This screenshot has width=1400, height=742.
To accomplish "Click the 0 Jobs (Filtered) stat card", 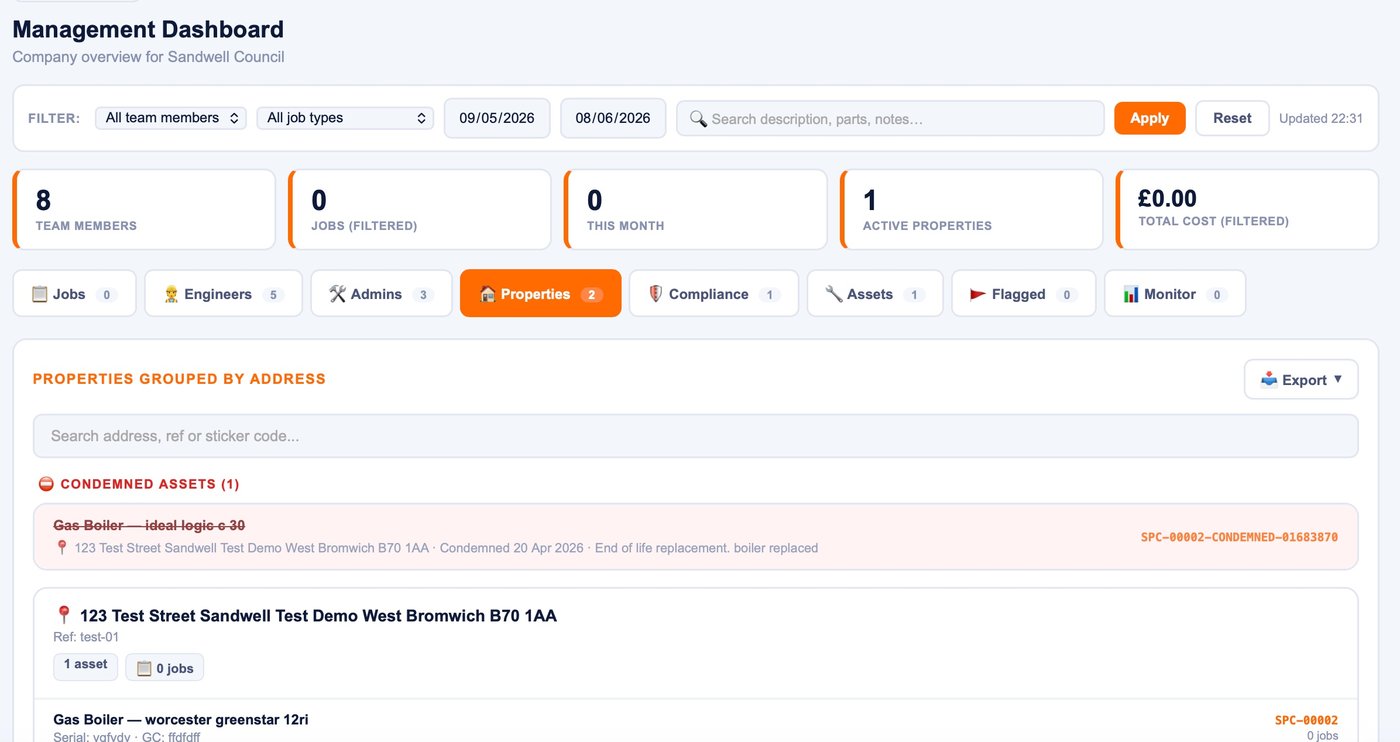I will click(x=420, y=209).
